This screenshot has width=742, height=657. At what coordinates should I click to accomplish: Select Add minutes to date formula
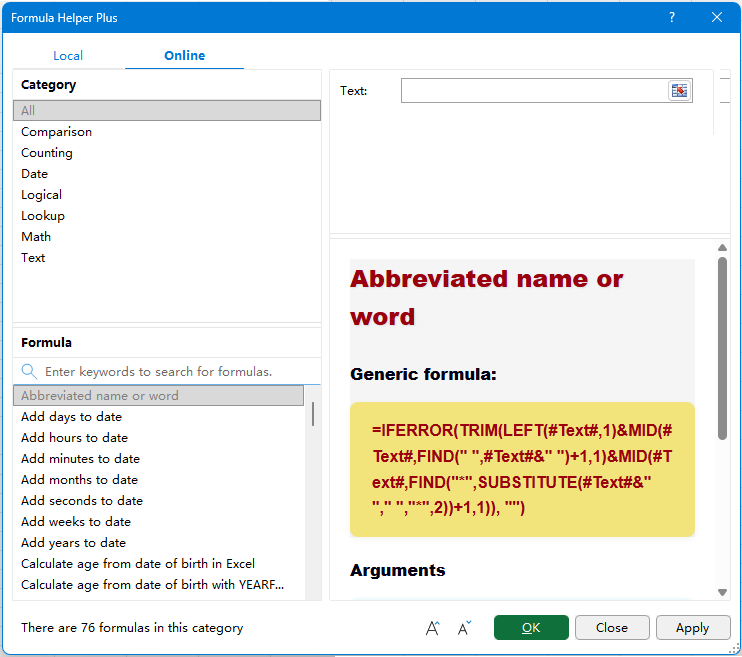click(159, 459)
